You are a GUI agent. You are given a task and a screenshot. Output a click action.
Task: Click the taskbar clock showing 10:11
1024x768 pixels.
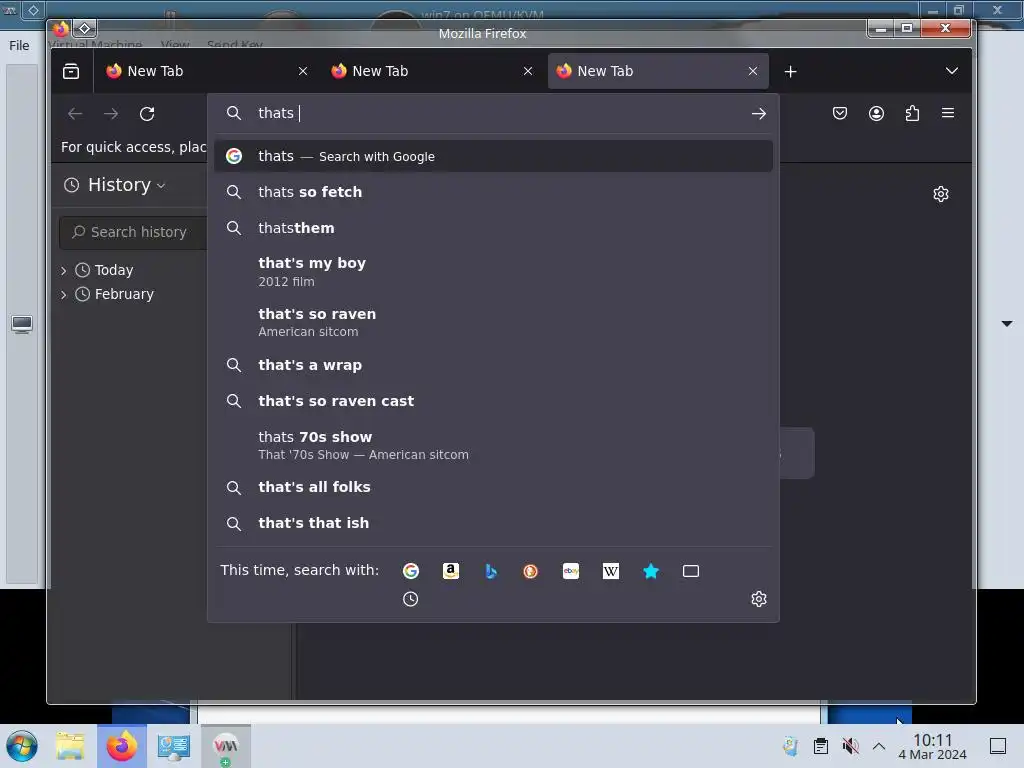click(932, 746)
